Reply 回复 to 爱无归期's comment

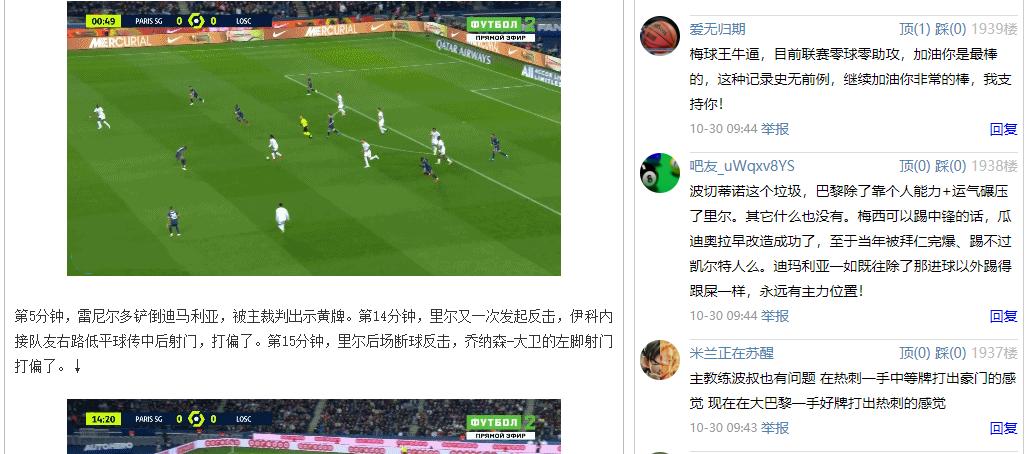(x=1003, y=129)
